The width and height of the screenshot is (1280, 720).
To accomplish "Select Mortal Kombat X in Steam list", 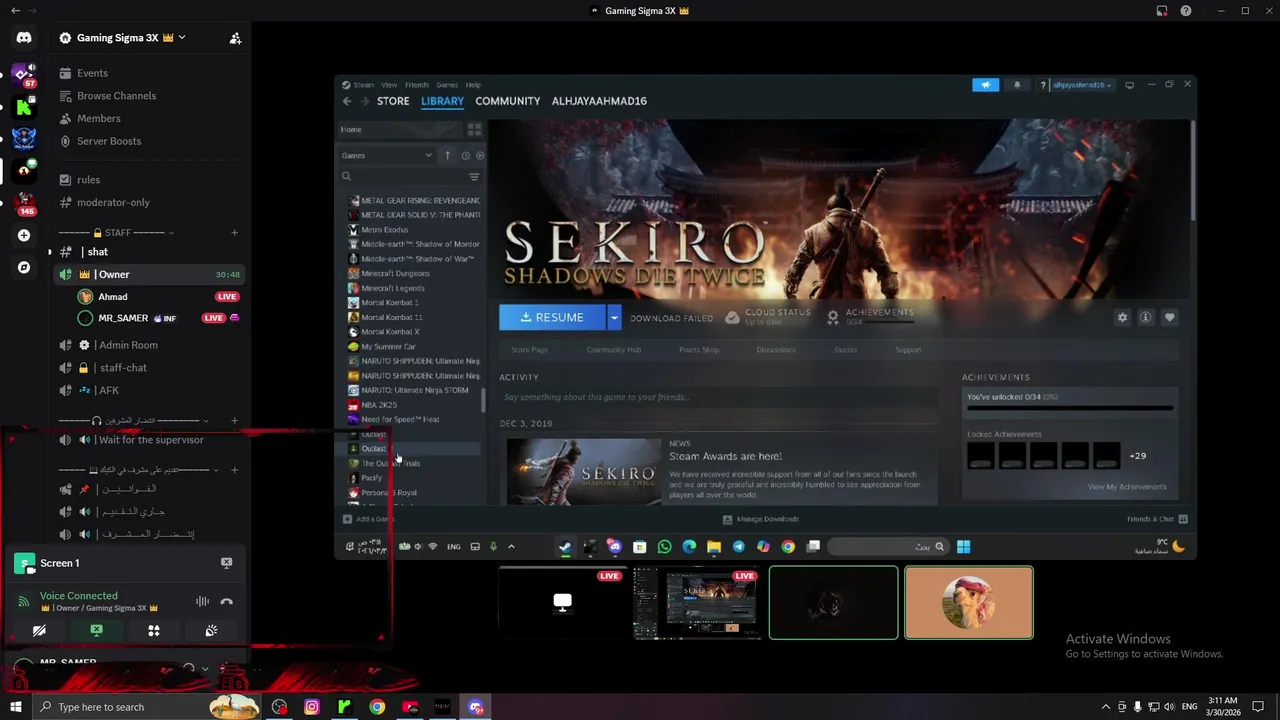I will coord(390,332).
